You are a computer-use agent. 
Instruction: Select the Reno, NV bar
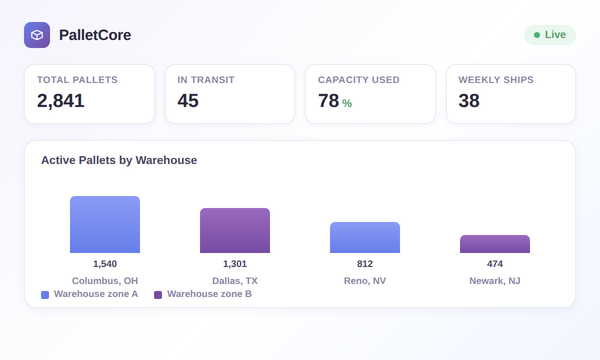point(365,237)
